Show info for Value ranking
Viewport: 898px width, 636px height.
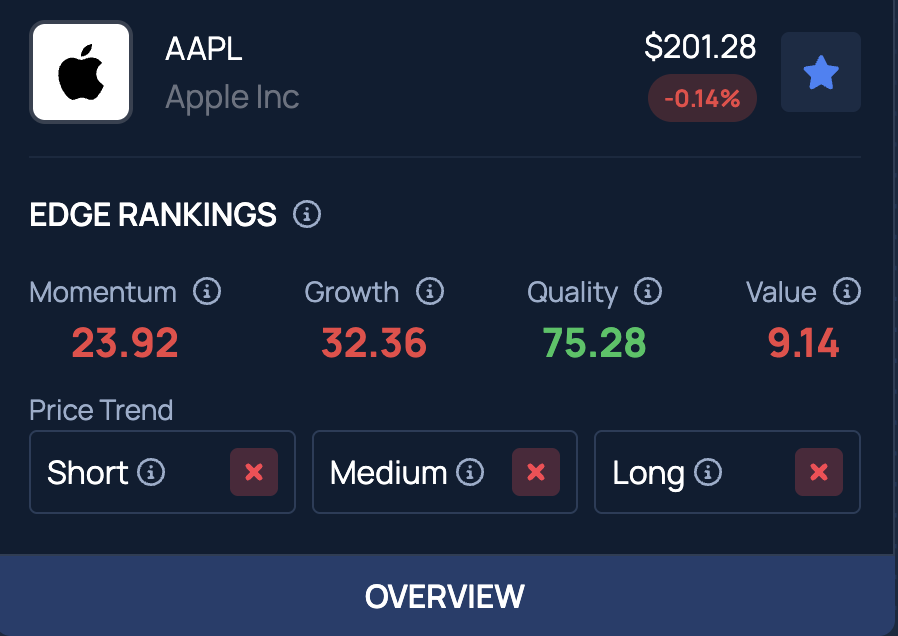(x=846, y=291)
